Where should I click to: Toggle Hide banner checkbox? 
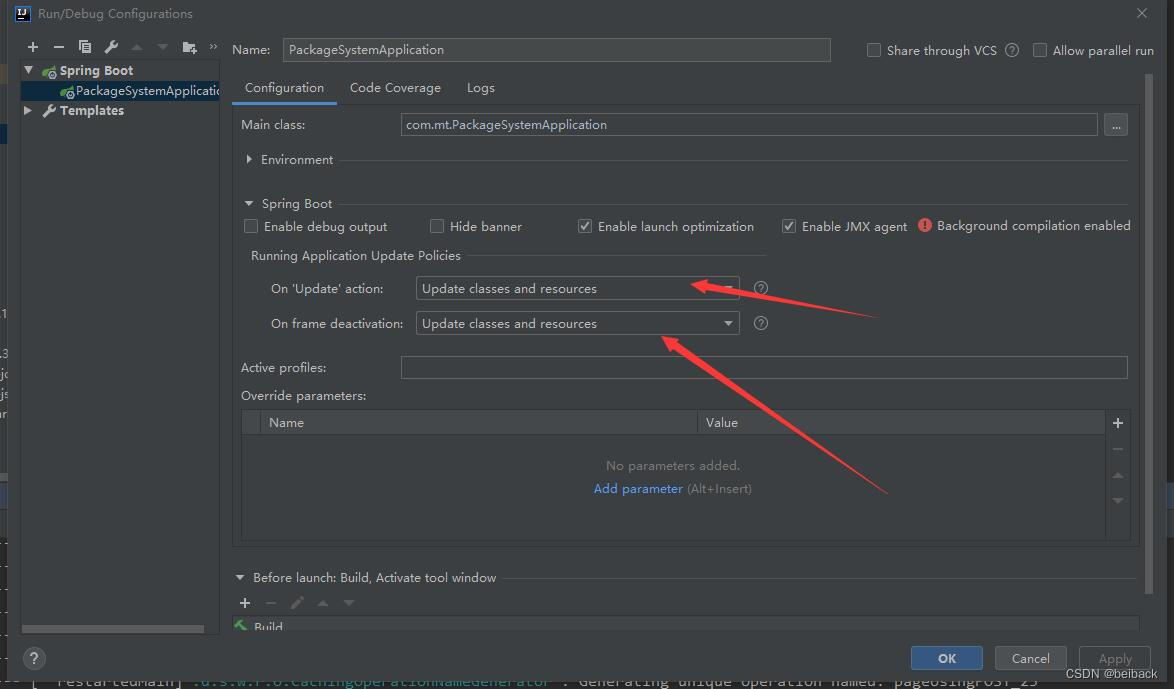coord(437,226)
